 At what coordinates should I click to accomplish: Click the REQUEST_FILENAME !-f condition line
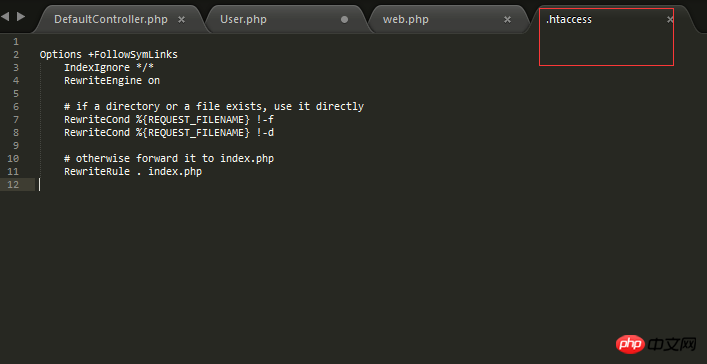pyautogui.click(x=169, y=120)
